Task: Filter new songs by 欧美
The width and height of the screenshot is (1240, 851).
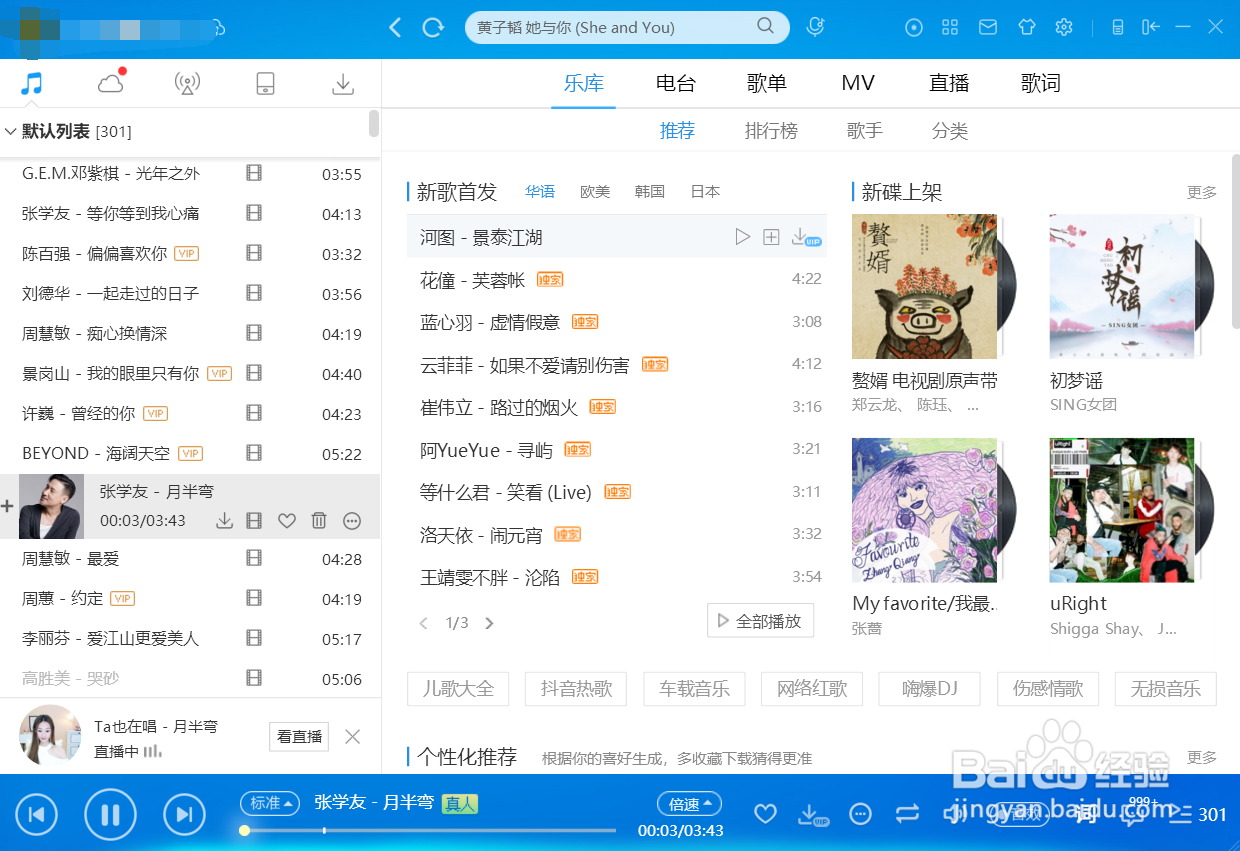Action: [595, 191]
